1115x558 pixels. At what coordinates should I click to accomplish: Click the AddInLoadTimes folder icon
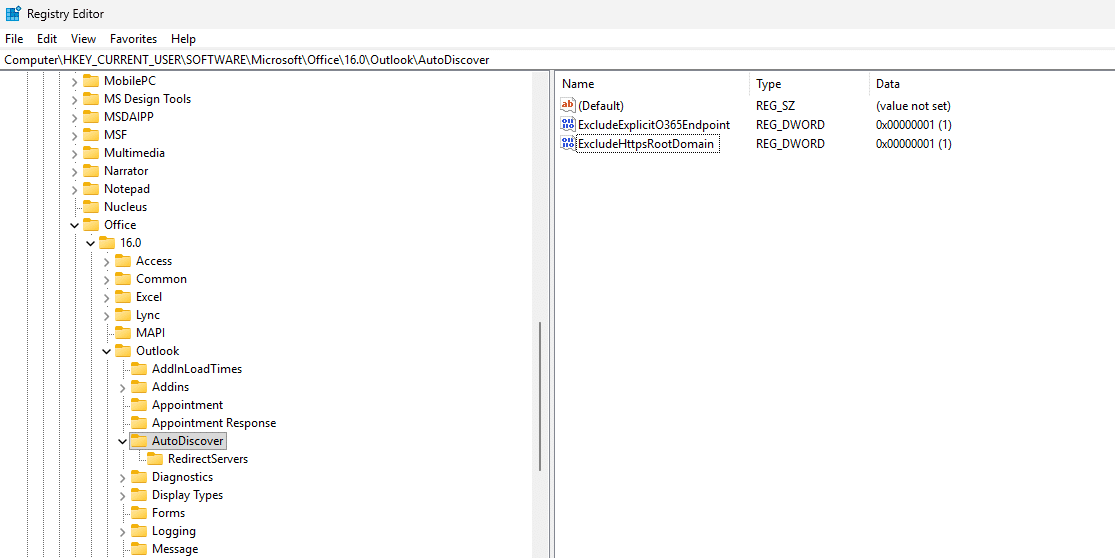pos(139,369)
